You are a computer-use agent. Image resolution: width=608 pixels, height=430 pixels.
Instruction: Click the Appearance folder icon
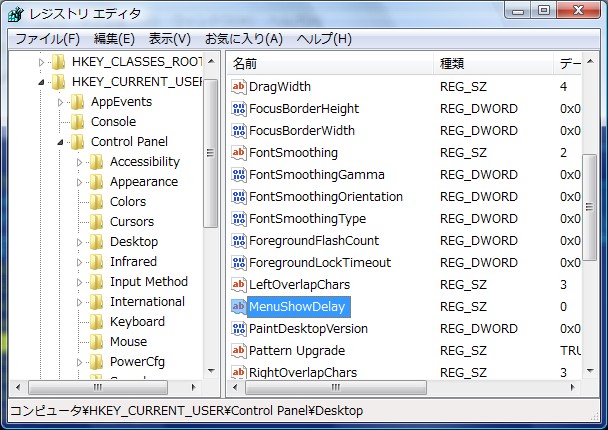(96, 182)
